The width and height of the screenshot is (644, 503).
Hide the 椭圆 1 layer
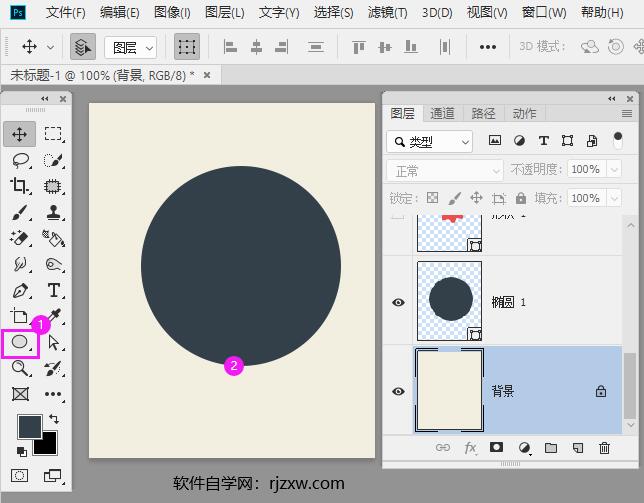point(398,303)
